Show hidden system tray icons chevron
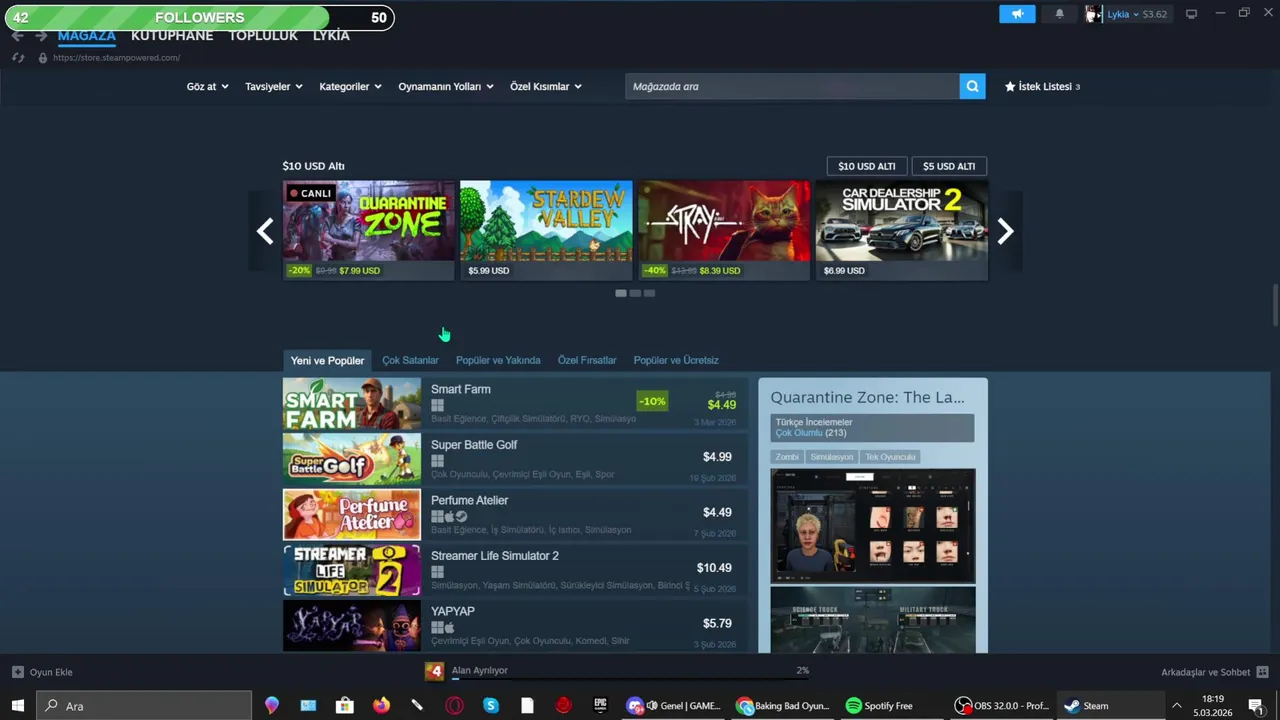 1176,705
